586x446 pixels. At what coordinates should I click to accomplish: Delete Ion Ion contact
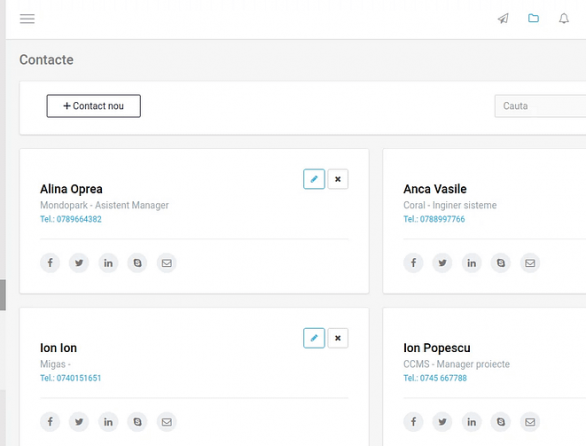[338, 338]
